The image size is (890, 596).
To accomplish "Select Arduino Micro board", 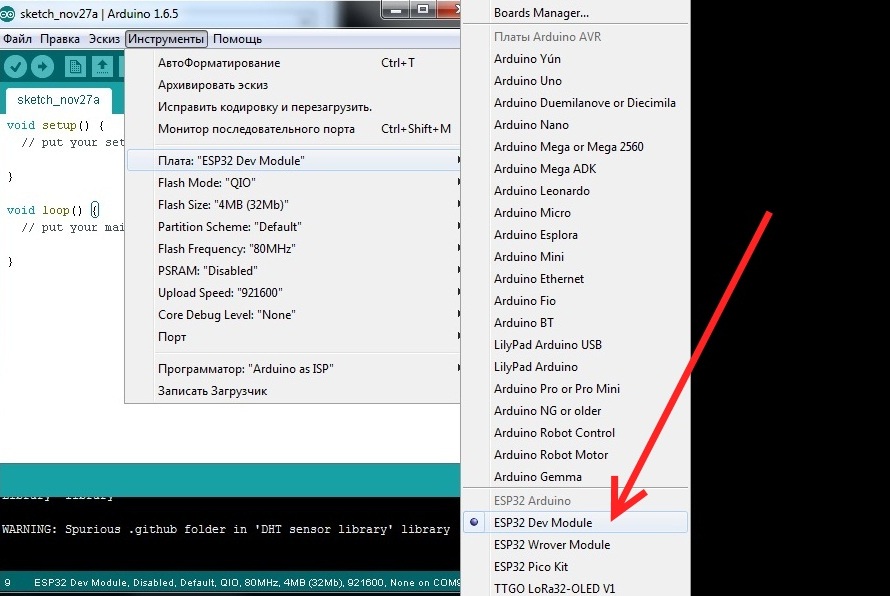I will coord(575,213).
